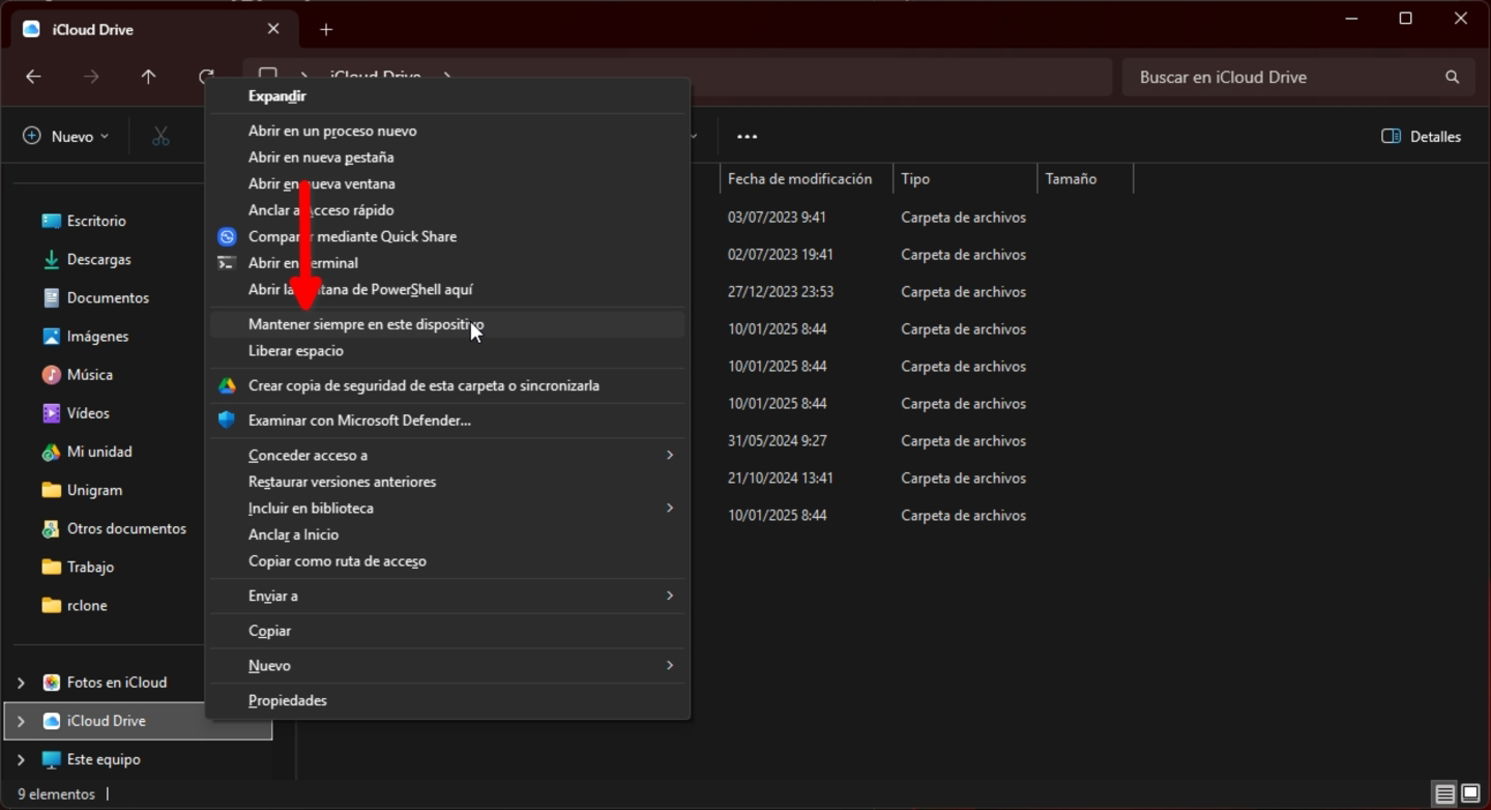Click the Este equipo computer icon
The height and width of the screenshot is (810, 1491).
click(x=51, y=760)
